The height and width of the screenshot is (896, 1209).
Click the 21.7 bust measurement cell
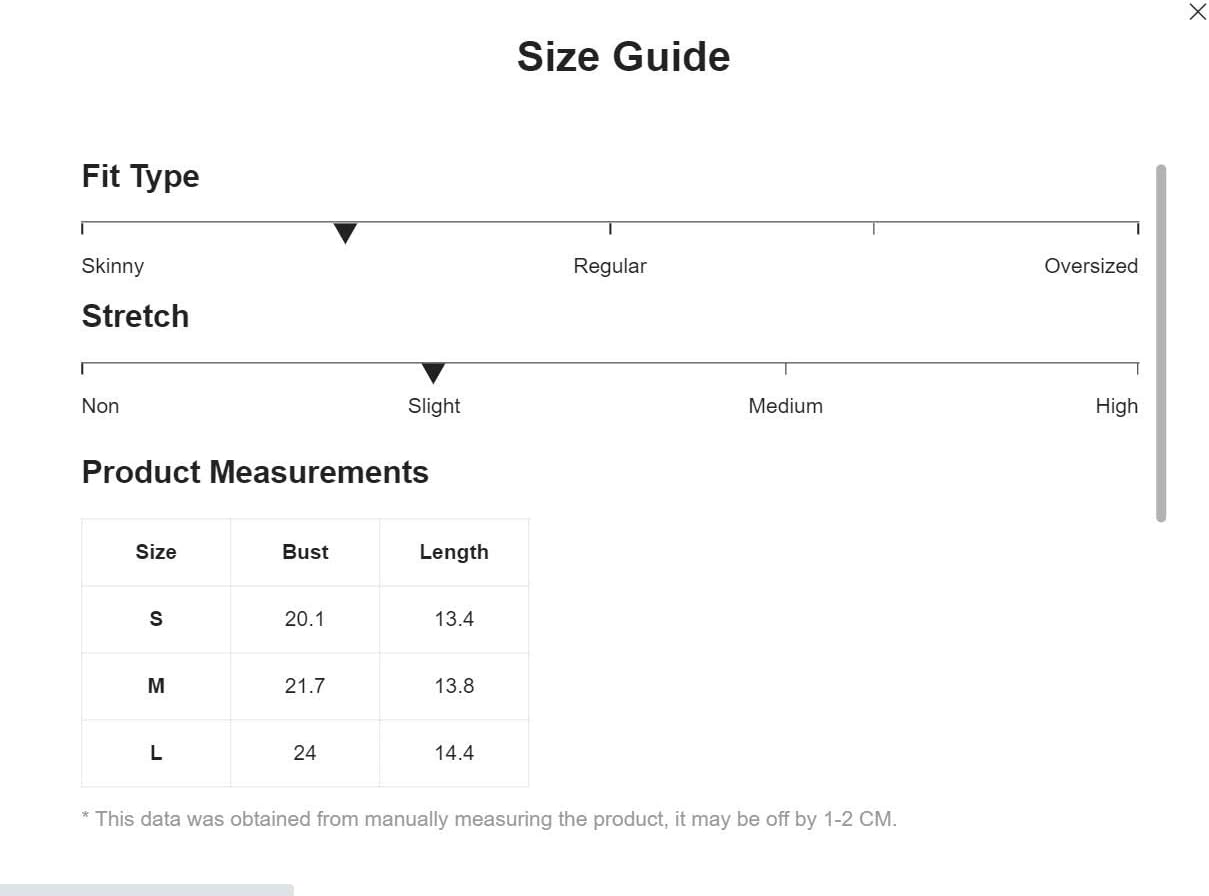(x=305, y=686)
